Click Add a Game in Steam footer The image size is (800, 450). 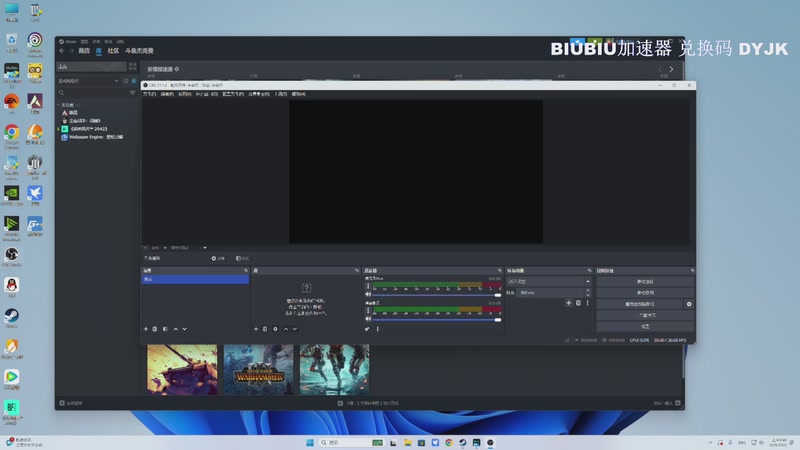[x=71, y=403]
